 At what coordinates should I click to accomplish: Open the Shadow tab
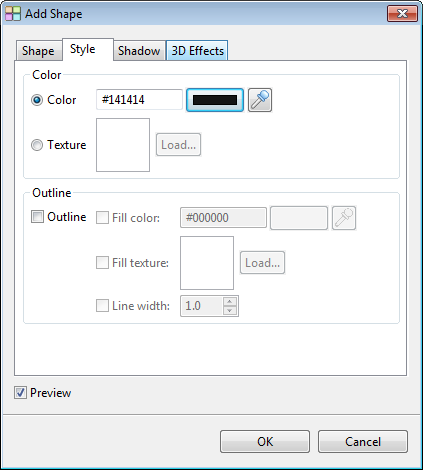point(139,51)
